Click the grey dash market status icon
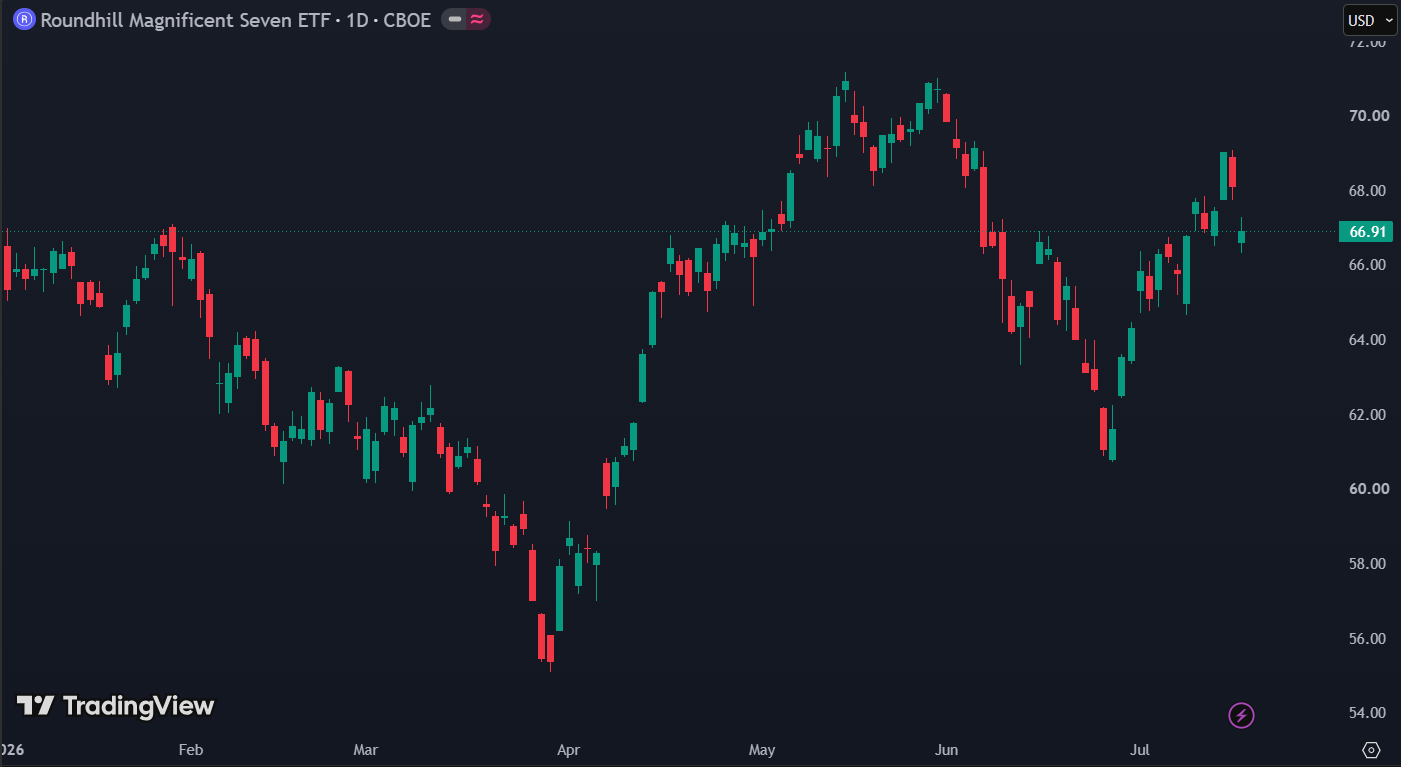The height and width of the screenshot is (767, 1401). click(x=455, y=19)
